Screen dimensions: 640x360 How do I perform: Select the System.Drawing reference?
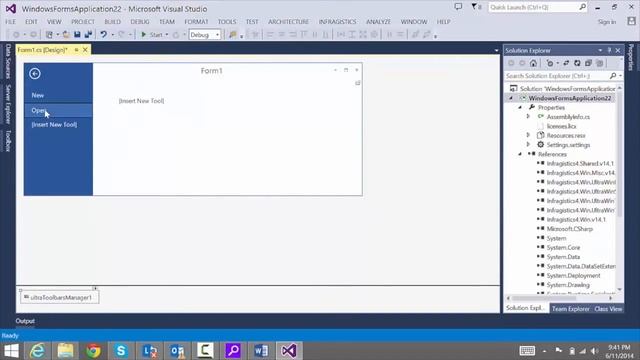(x=568, y=285)
